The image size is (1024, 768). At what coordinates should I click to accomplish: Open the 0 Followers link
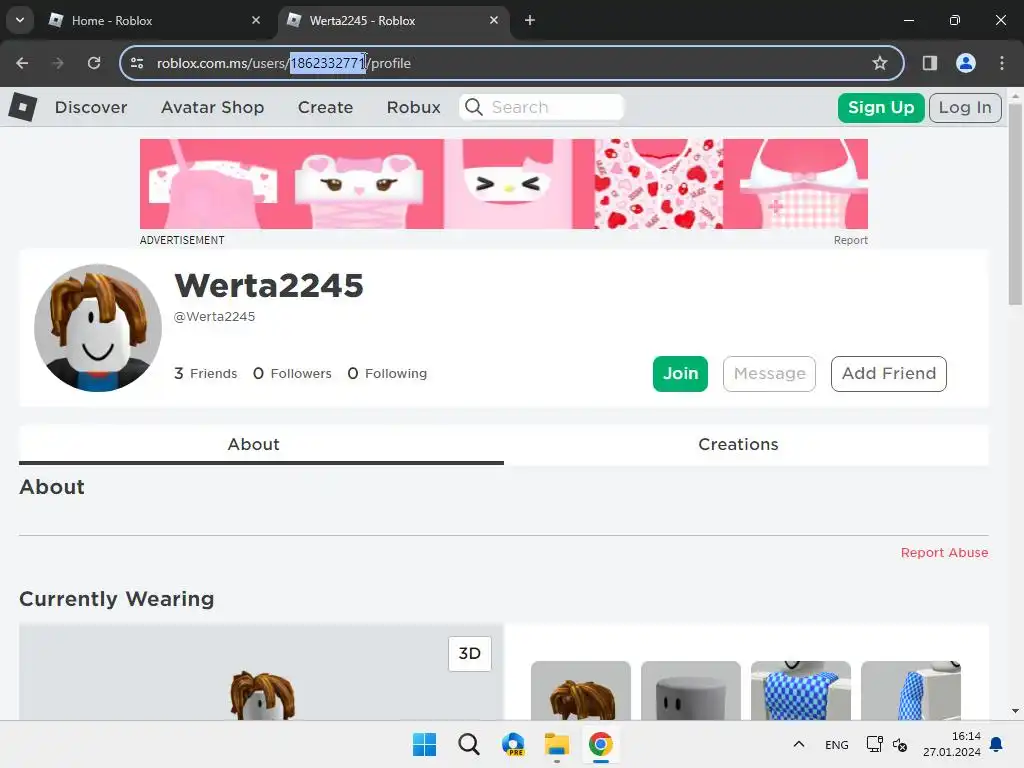click(x=292, y=374)
